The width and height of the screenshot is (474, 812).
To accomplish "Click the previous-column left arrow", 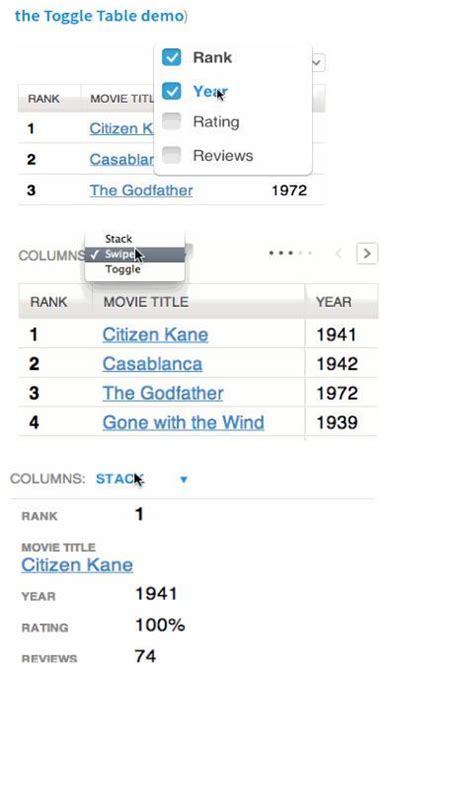I will point(339,253).
